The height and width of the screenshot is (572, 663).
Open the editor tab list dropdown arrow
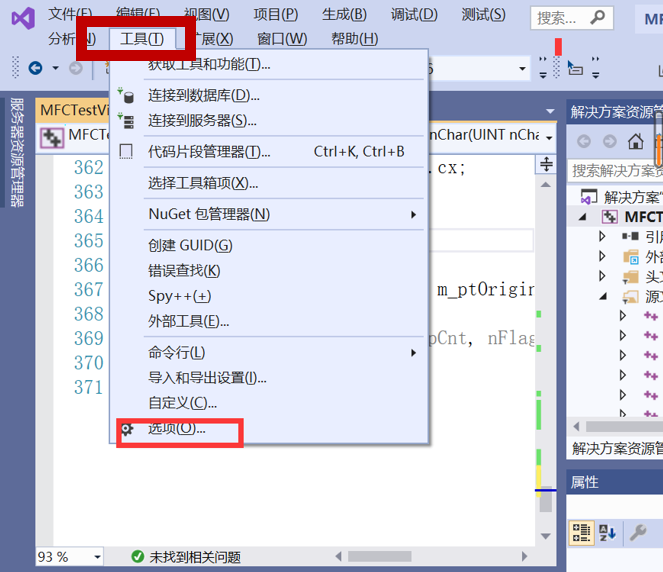coord(550,112)
